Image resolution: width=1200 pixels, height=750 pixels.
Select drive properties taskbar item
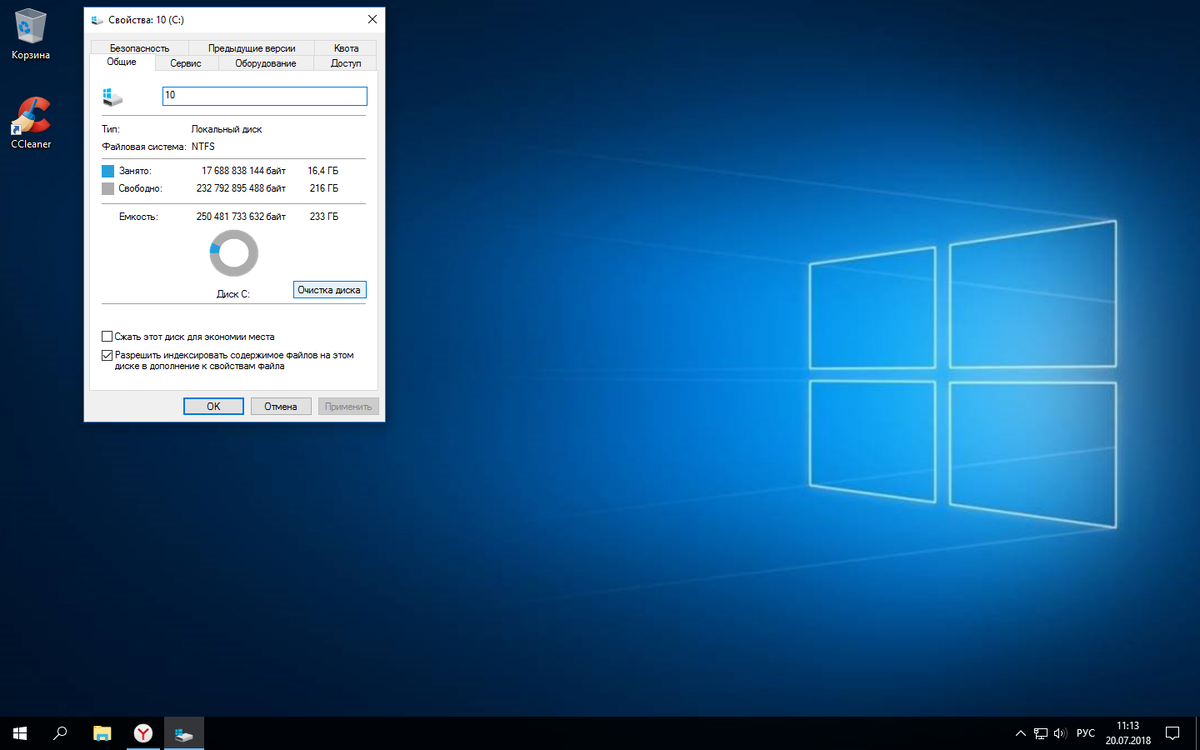coord(184,733)
